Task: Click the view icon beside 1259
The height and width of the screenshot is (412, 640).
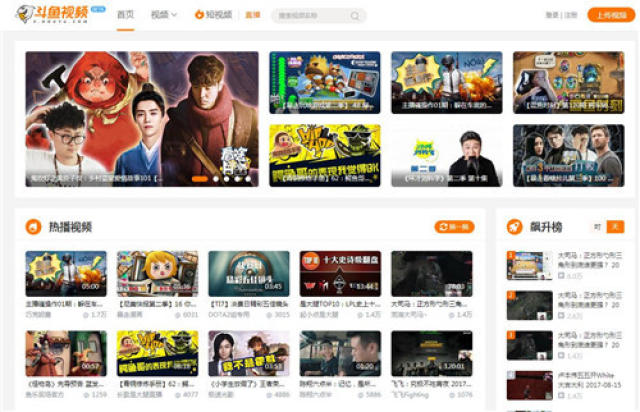Action: click(x=86, y=395)
